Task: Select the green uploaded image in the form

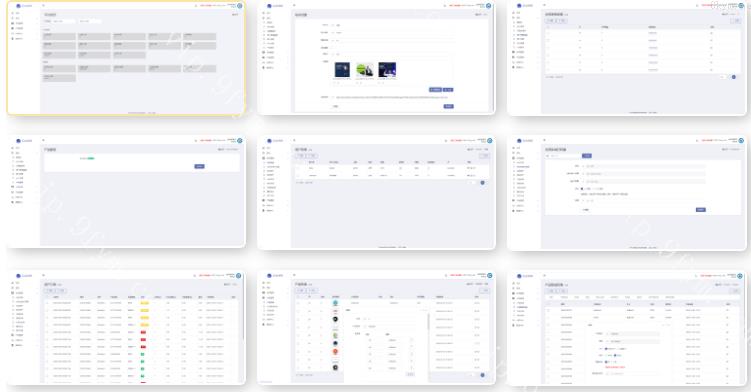Action: [x=364, y=70]
